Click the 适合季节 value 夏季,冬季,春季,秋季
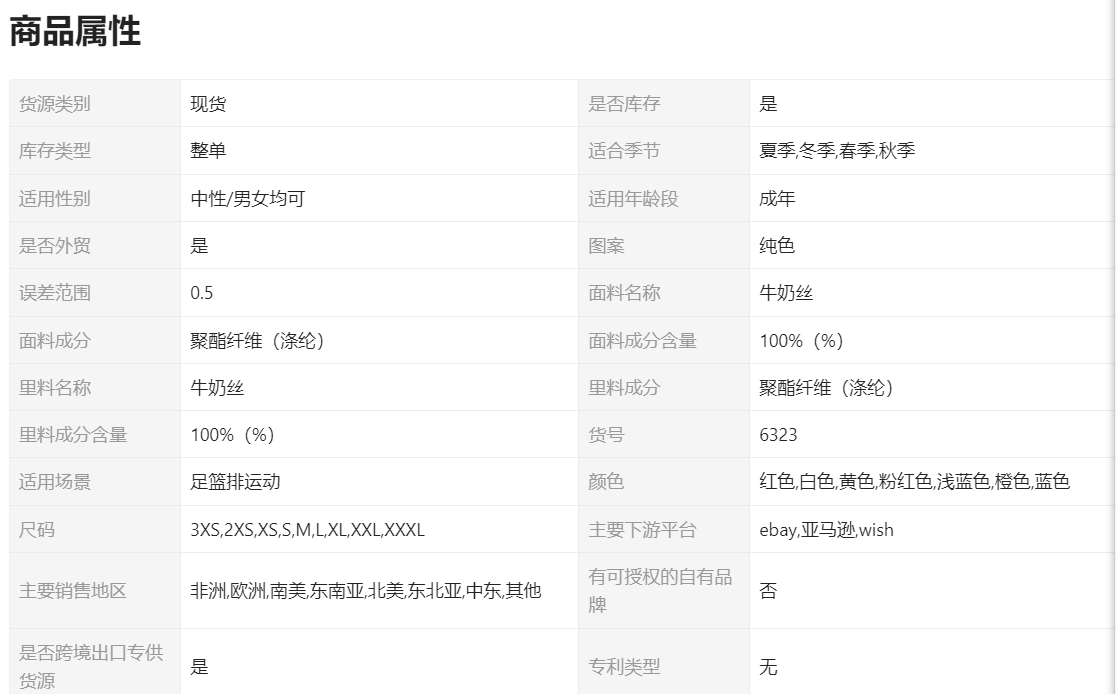1116x694 pixels. point(837,151)
